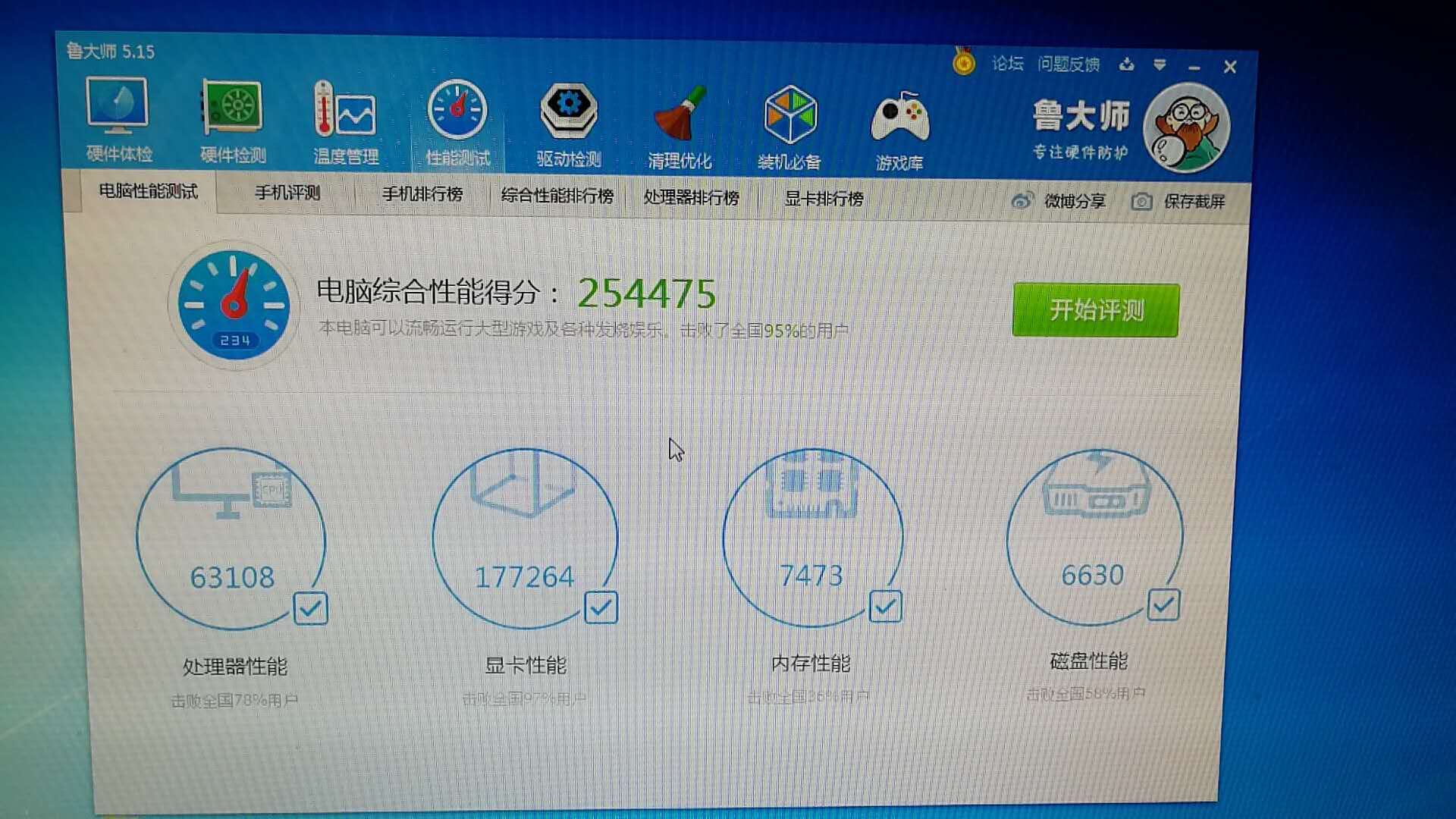Click the green 开始评测 button
Viewport: 1456px width, 819px height.
tap(1095, 310)
